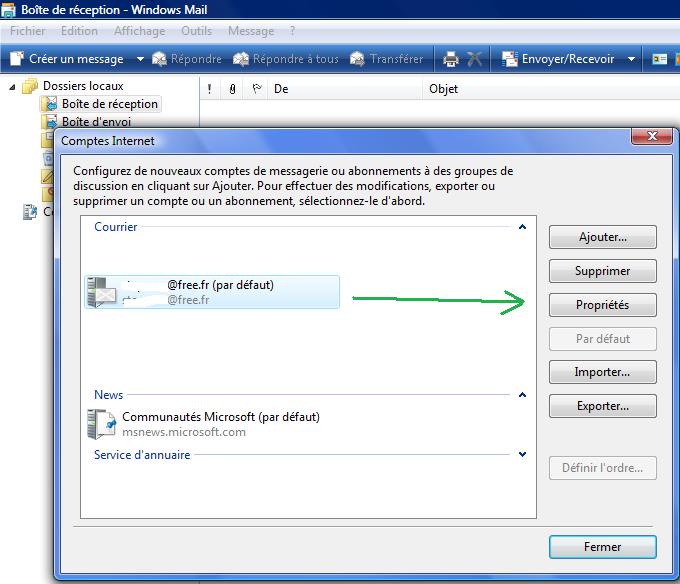Sort by the flag column header
680x584 pixels.
click(x=256, y=89)
